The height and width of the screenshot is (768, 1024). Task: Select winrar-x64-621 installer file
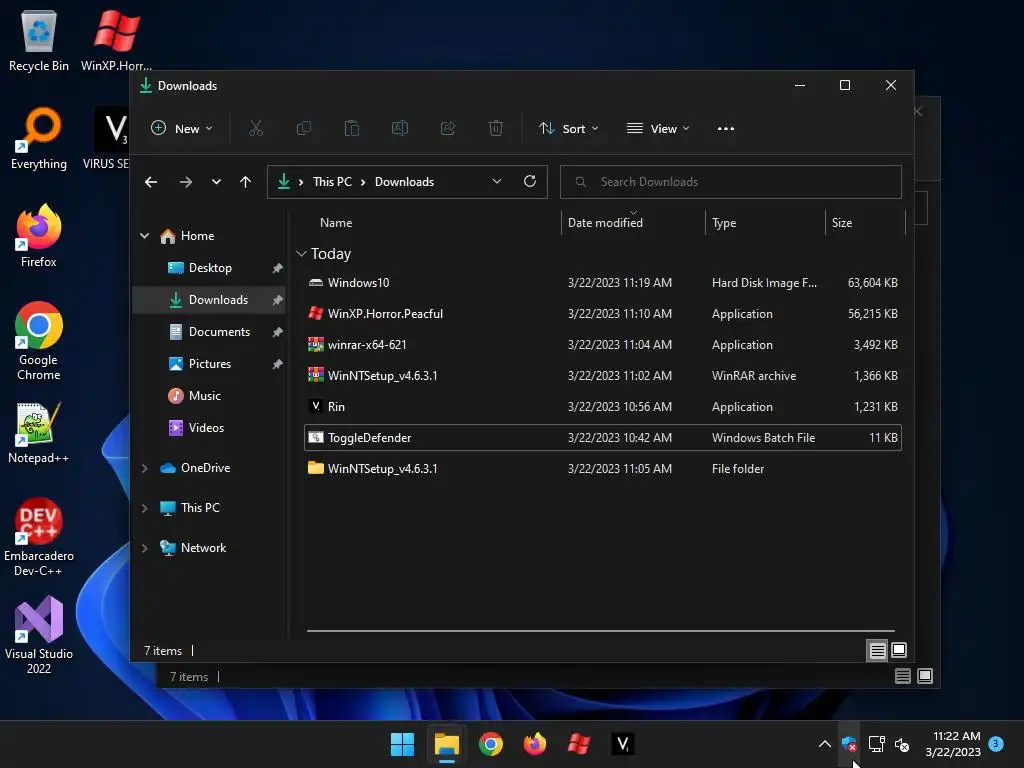pos(603,345)
